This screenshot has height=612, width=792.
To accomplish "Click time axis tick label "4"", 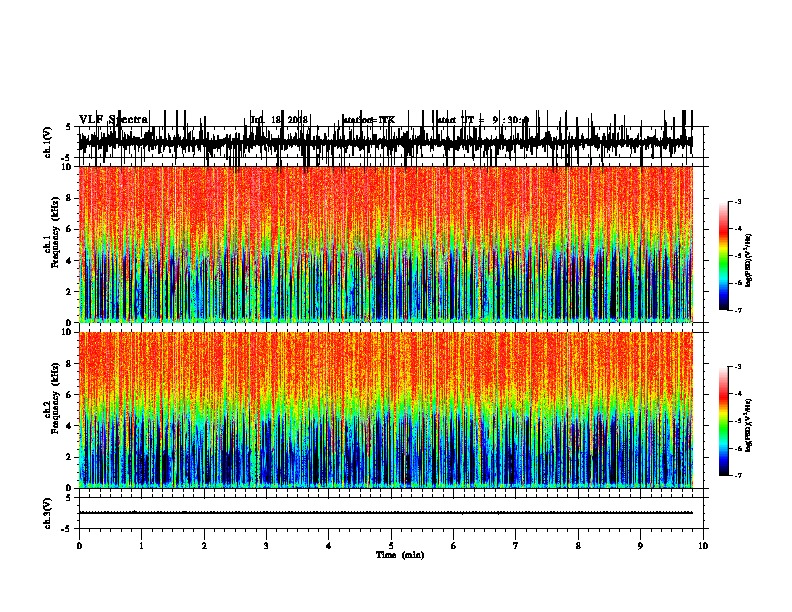I will (x=329, y=546).
